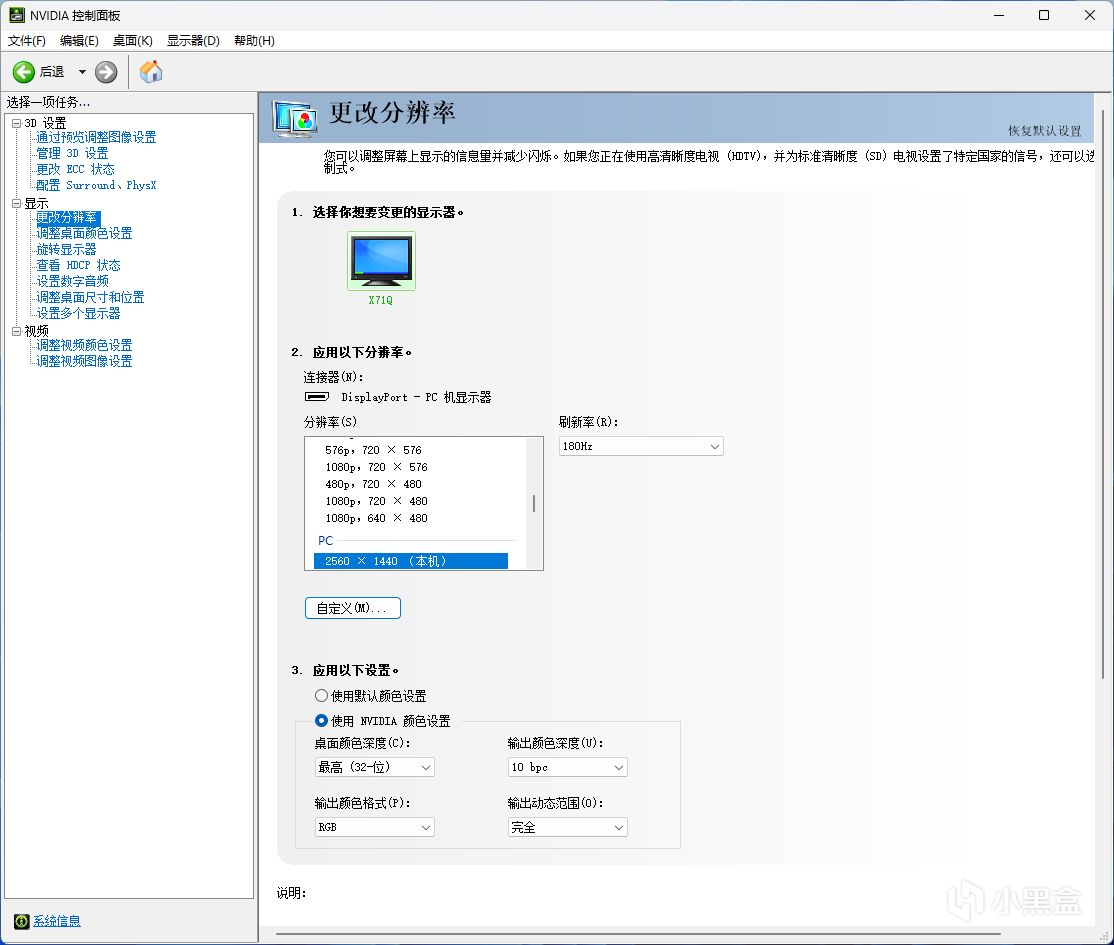Select 使用默认颜色设置 radio button
The width and height of the screenshot is (1114, 945).
click(321, 696)
